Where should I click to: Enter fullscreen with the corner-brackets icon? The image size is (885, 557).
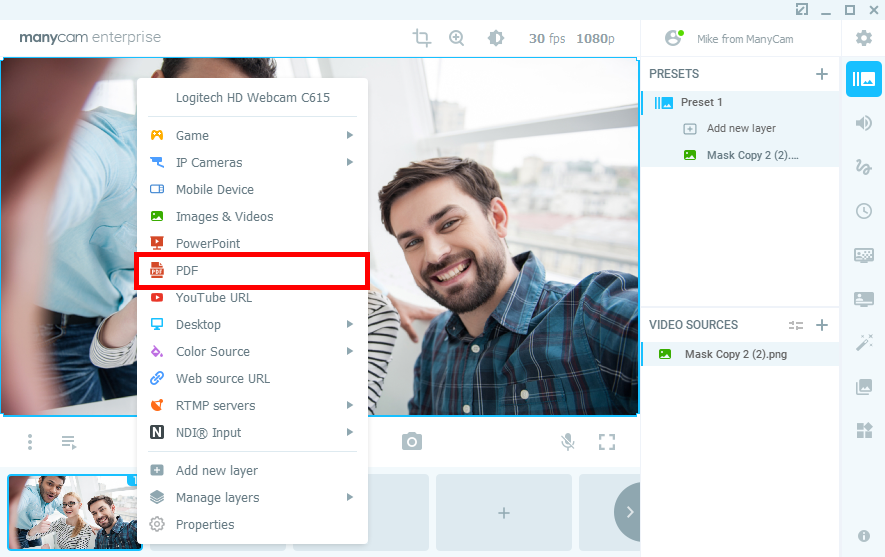point(607,442)
